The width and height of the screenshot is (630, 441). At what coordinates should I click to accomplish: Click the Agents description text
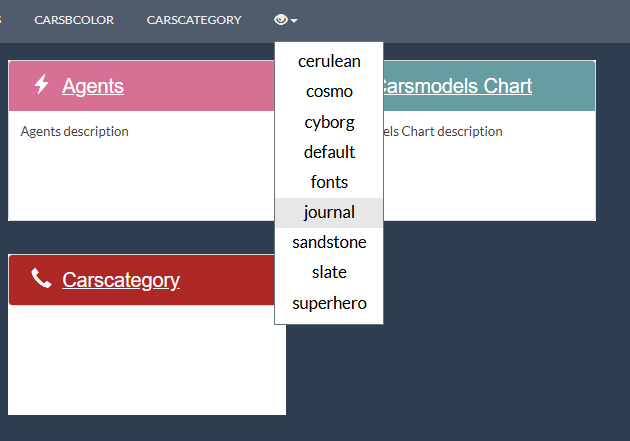click(x=75, y=131)
